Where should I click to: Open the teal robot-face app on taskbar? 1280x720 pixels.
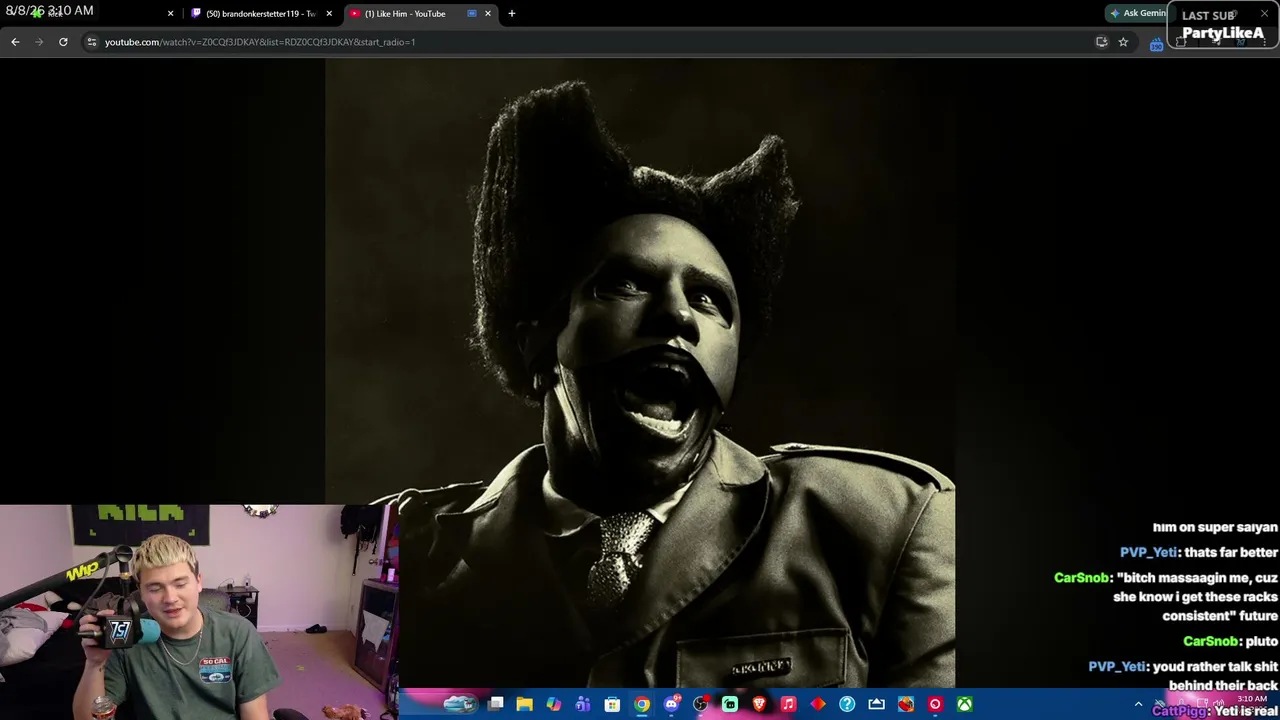coord(730,705)
